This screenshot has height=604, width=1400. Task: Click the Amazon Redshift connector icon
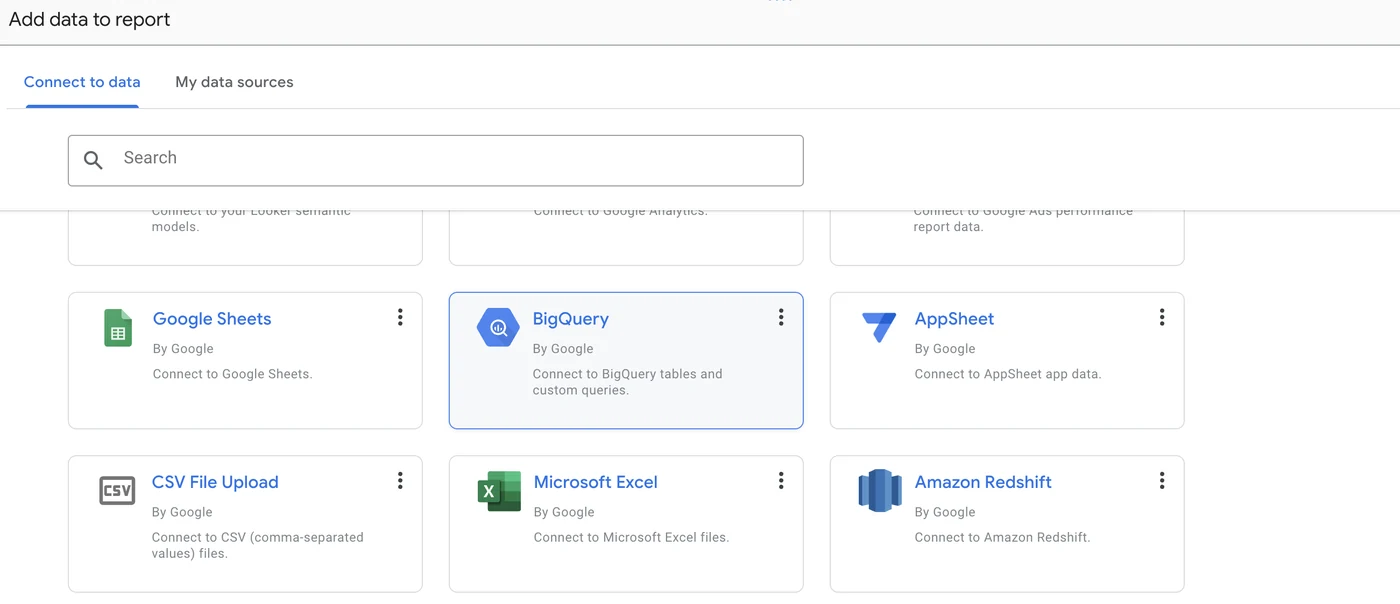879,490
